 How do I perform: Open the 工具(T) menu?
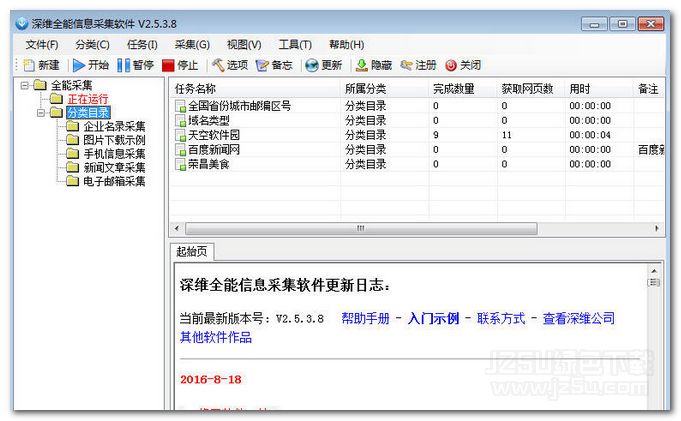pos(295,45)
